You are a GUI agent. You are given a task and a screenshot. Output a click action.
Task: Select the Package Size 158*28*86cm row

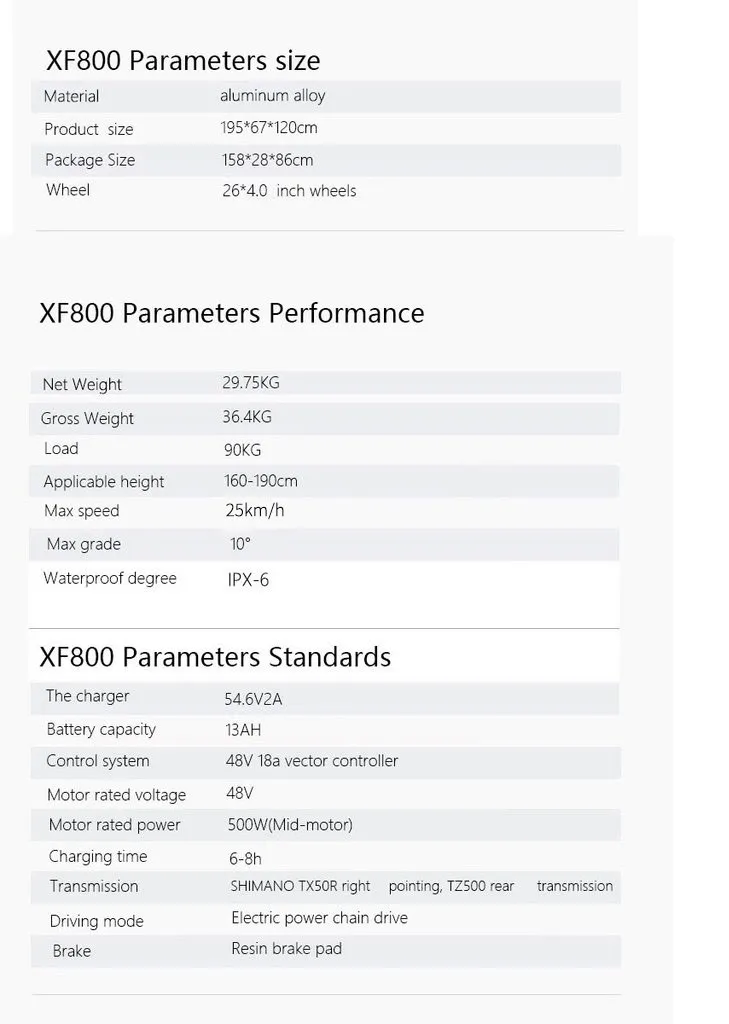coord(325,160)
